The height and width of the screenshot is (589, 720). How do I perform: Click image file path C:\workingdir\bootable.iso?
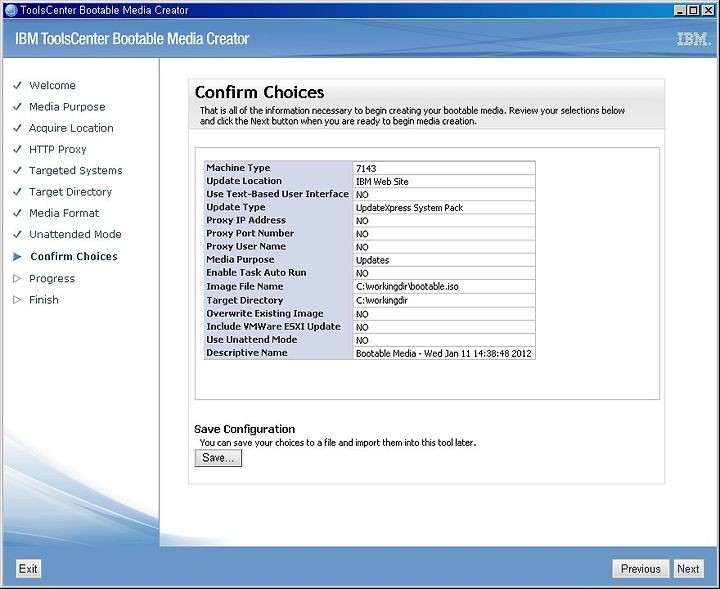[x=407, y=286]
